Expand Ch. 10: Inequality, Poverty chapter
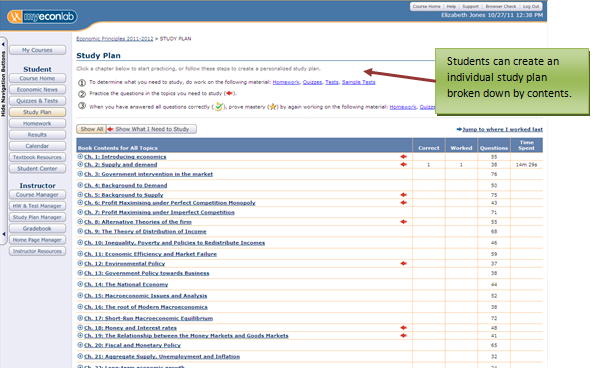 (80, 242)
